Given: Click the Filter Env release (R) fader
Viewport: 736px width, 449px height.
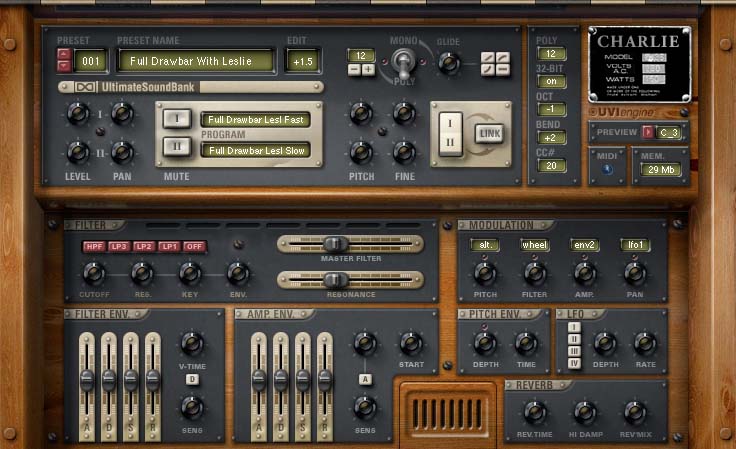Looking at the screenshot, I should point(153,380).
